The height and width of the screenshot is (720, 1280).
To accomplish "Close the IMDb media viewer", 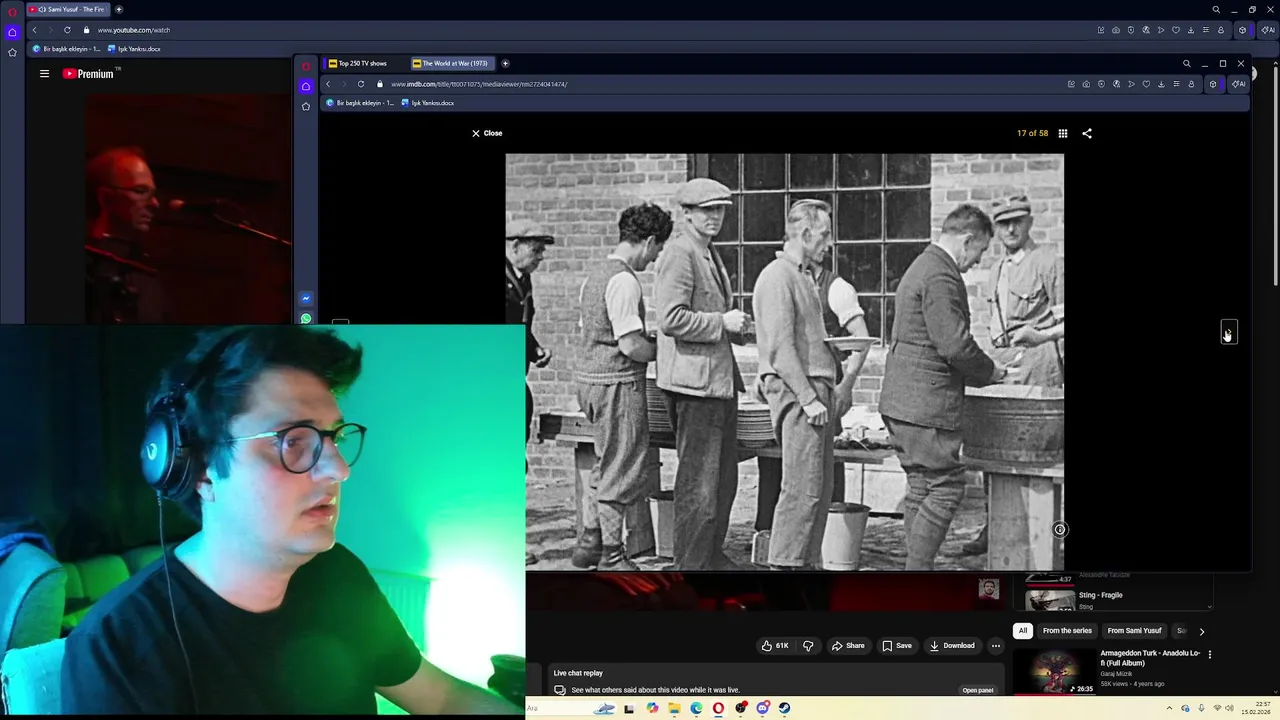I will [487, 133].
